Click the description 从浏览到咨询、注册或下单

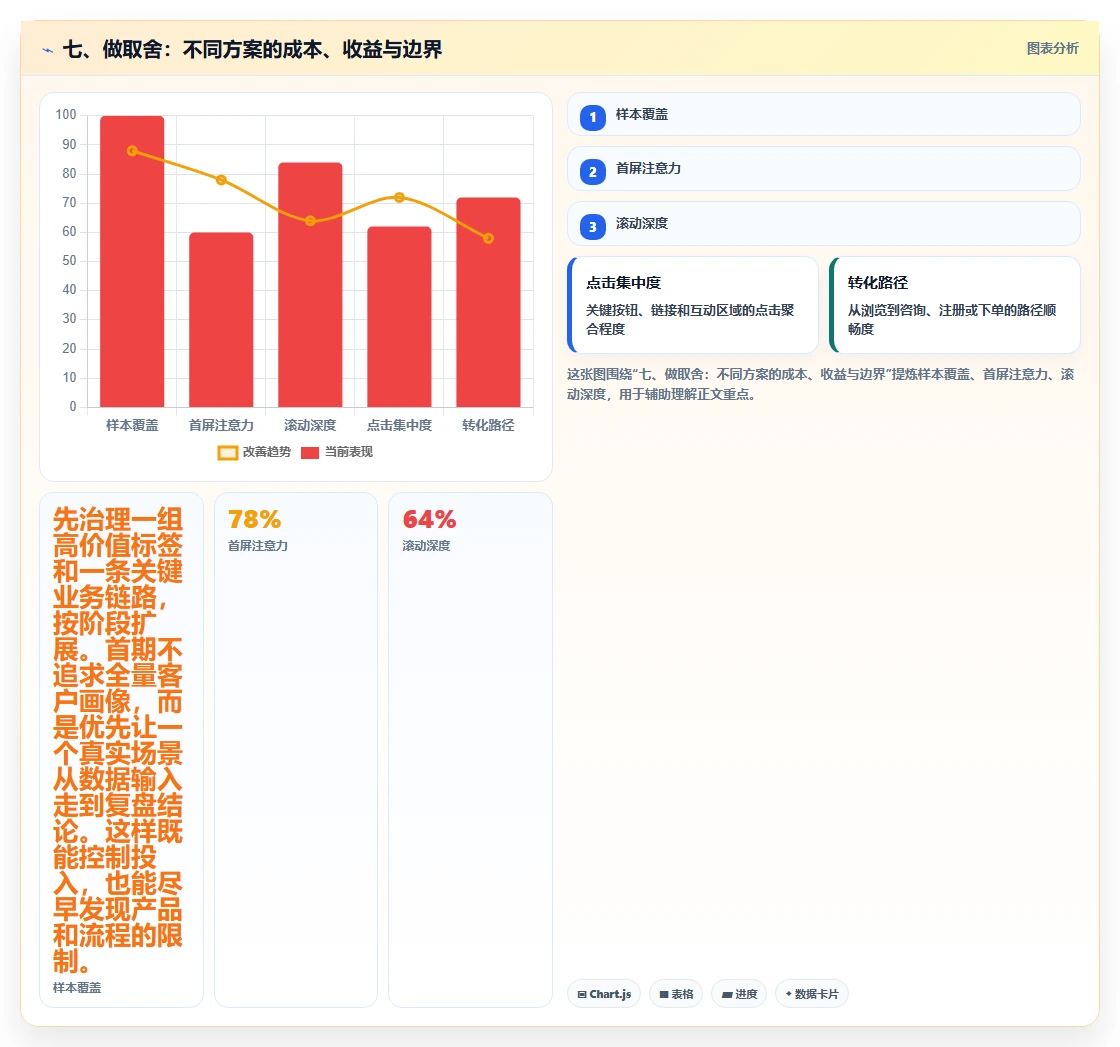click(x=951, y=319)
